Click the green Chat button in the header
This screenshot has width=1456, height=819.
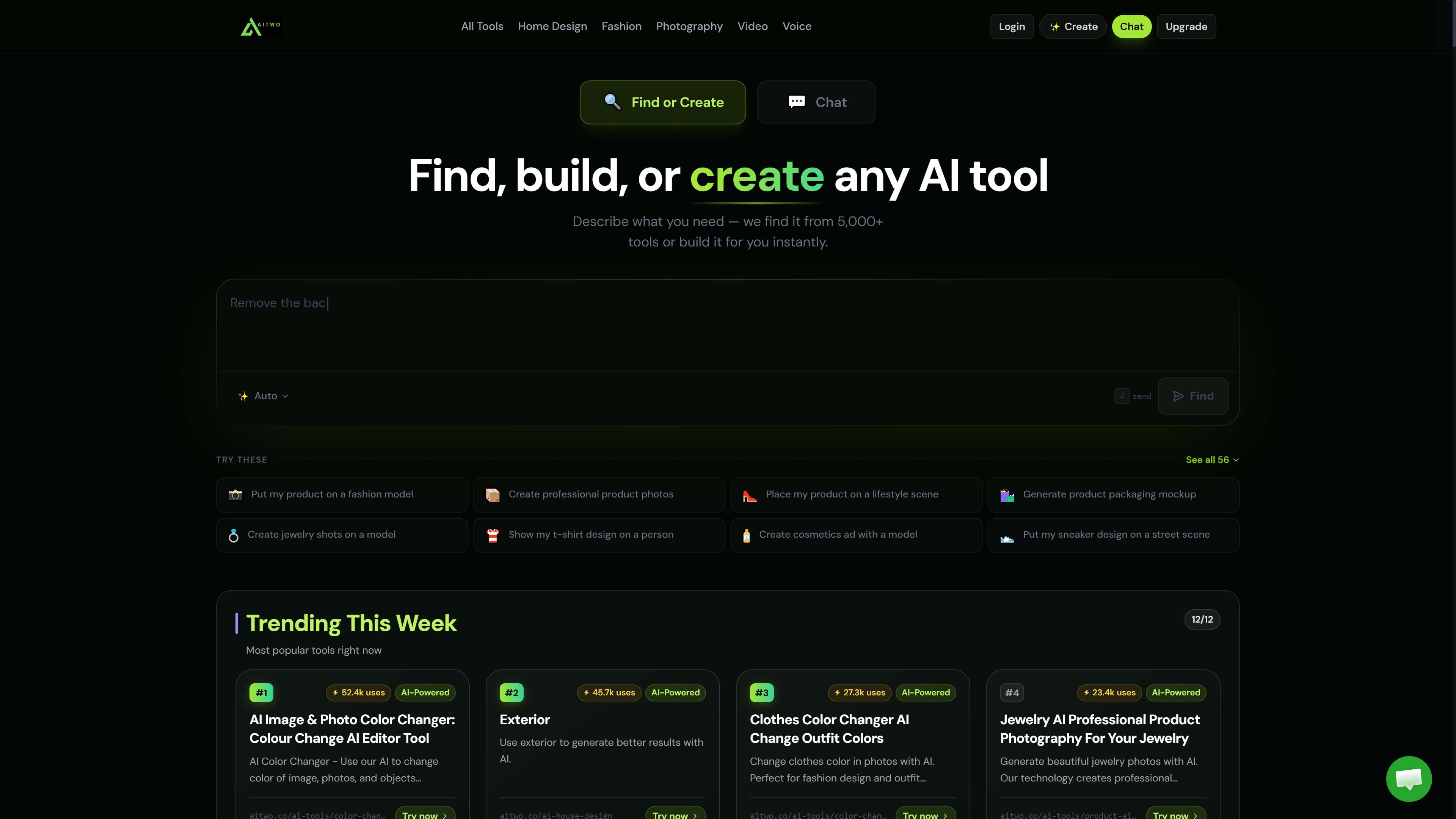[1131, 27]
